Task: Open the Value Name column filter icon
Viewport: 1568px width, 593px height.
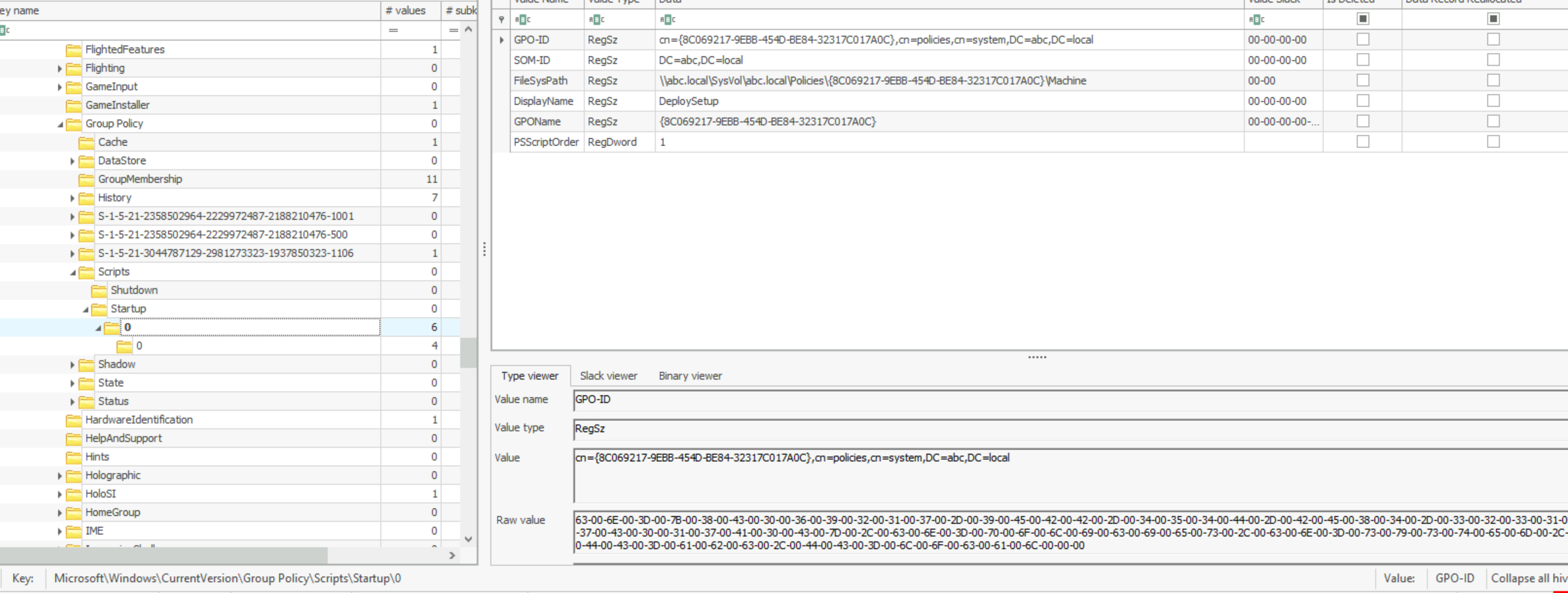Action: [522, 19]
